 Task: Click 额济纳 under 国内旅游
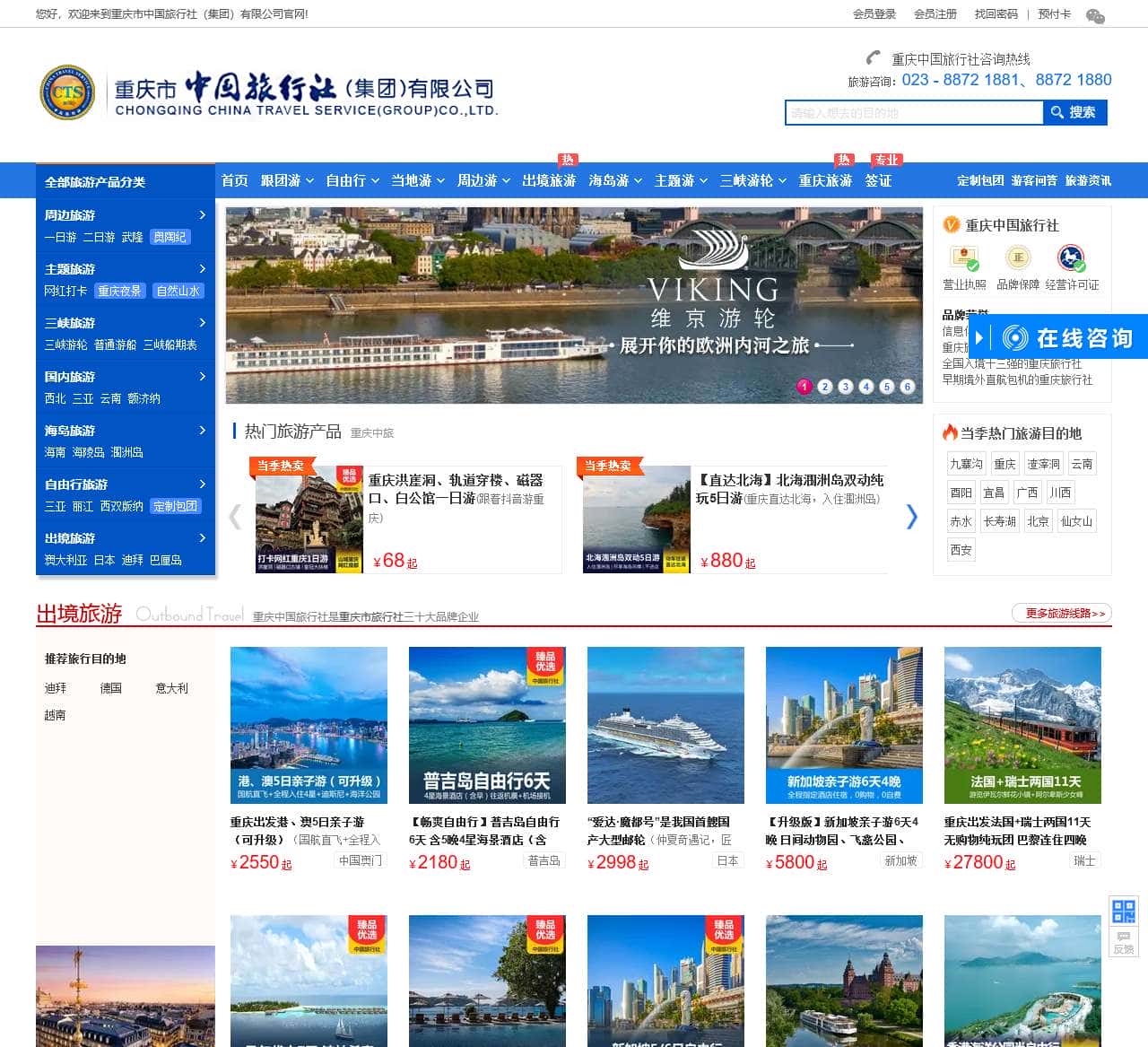pyautogui.click(x=143, y=398)
